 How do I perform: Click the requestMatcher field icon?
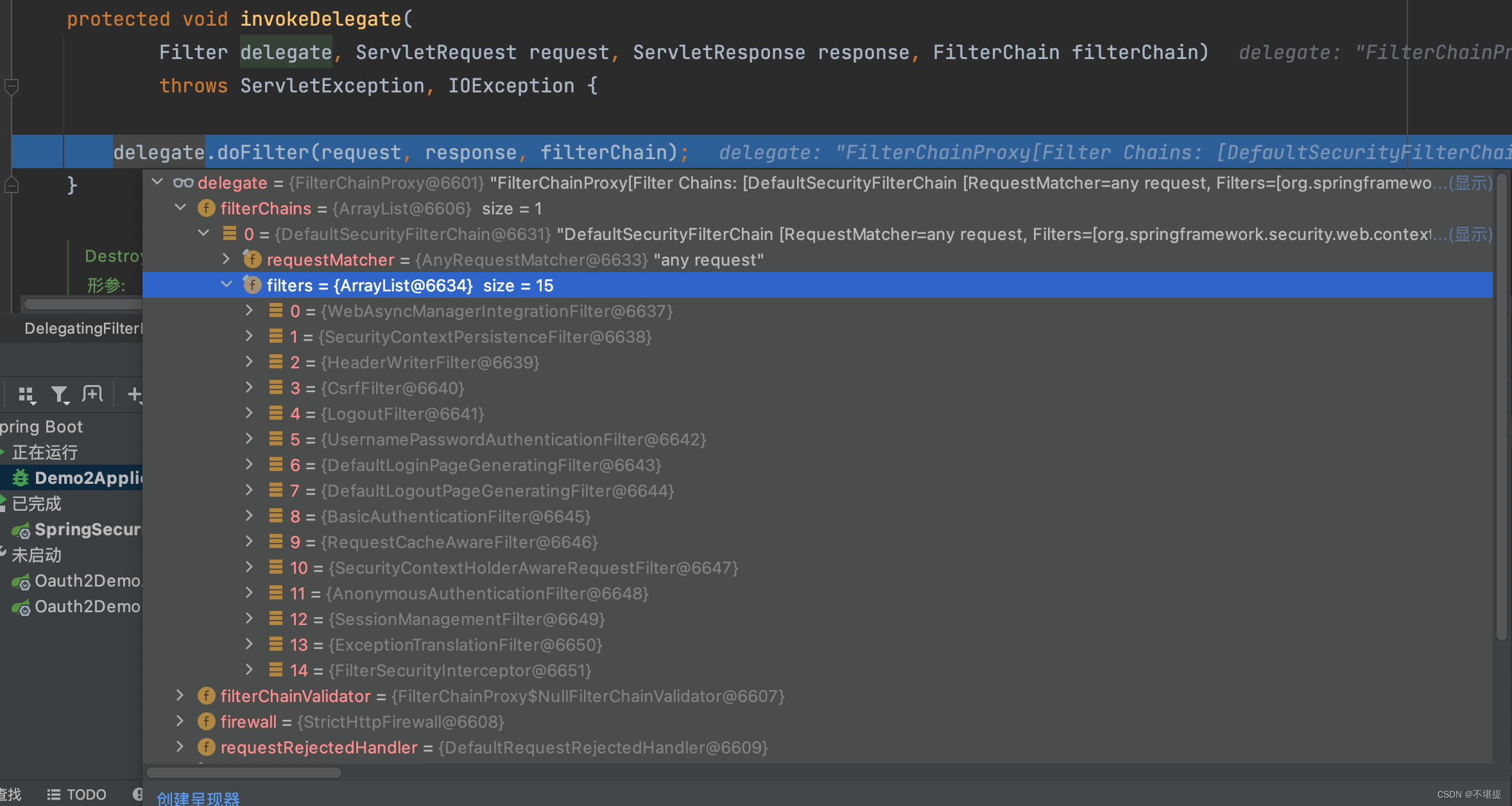click(252, 259)
